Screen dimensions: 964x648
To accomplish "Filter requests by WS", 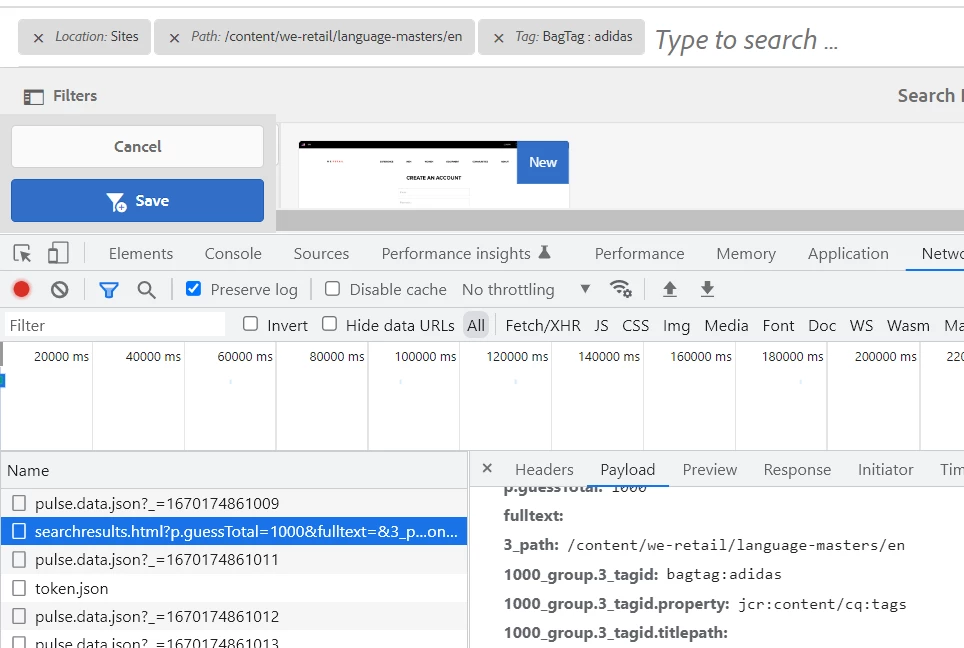I will (x=861, y=325).
